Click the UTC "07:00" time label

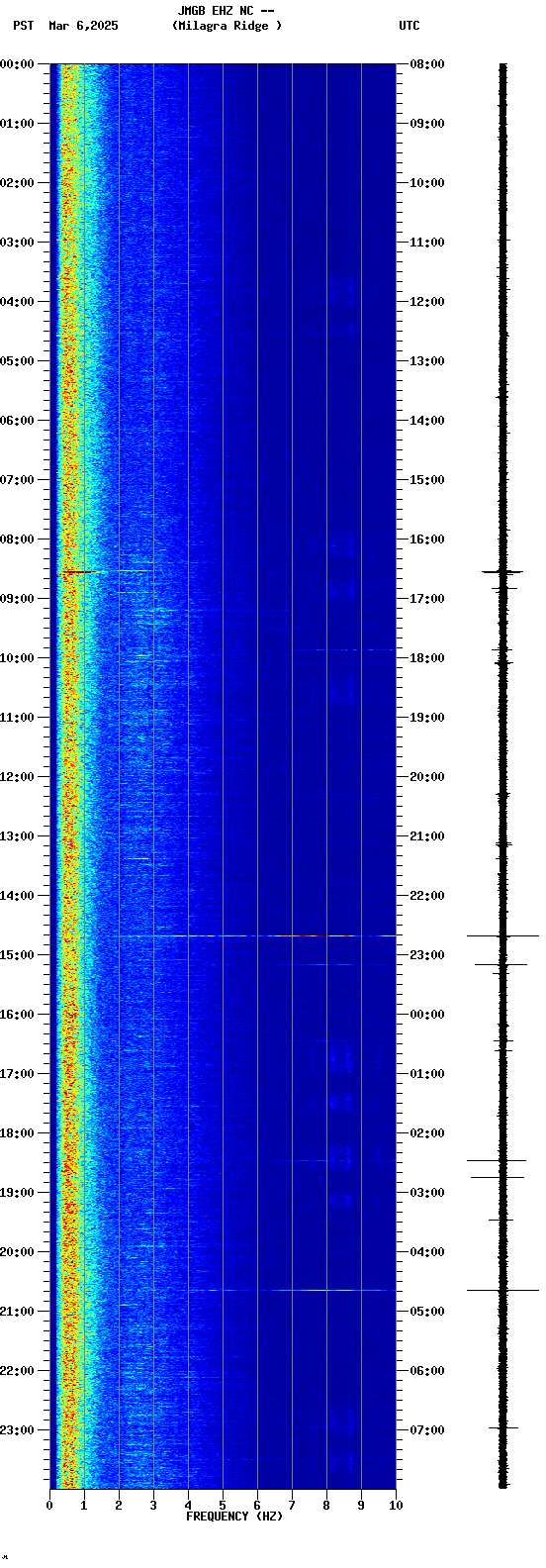click(427, 1430)
